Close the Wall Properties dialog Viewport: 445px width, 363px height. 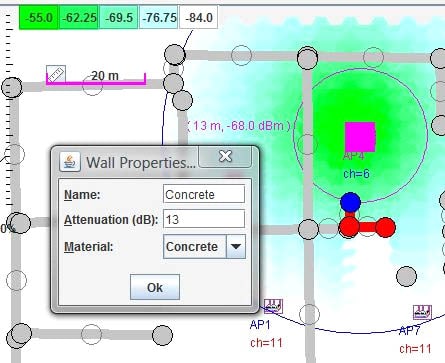pyautogui.click(x=225, y=156)
